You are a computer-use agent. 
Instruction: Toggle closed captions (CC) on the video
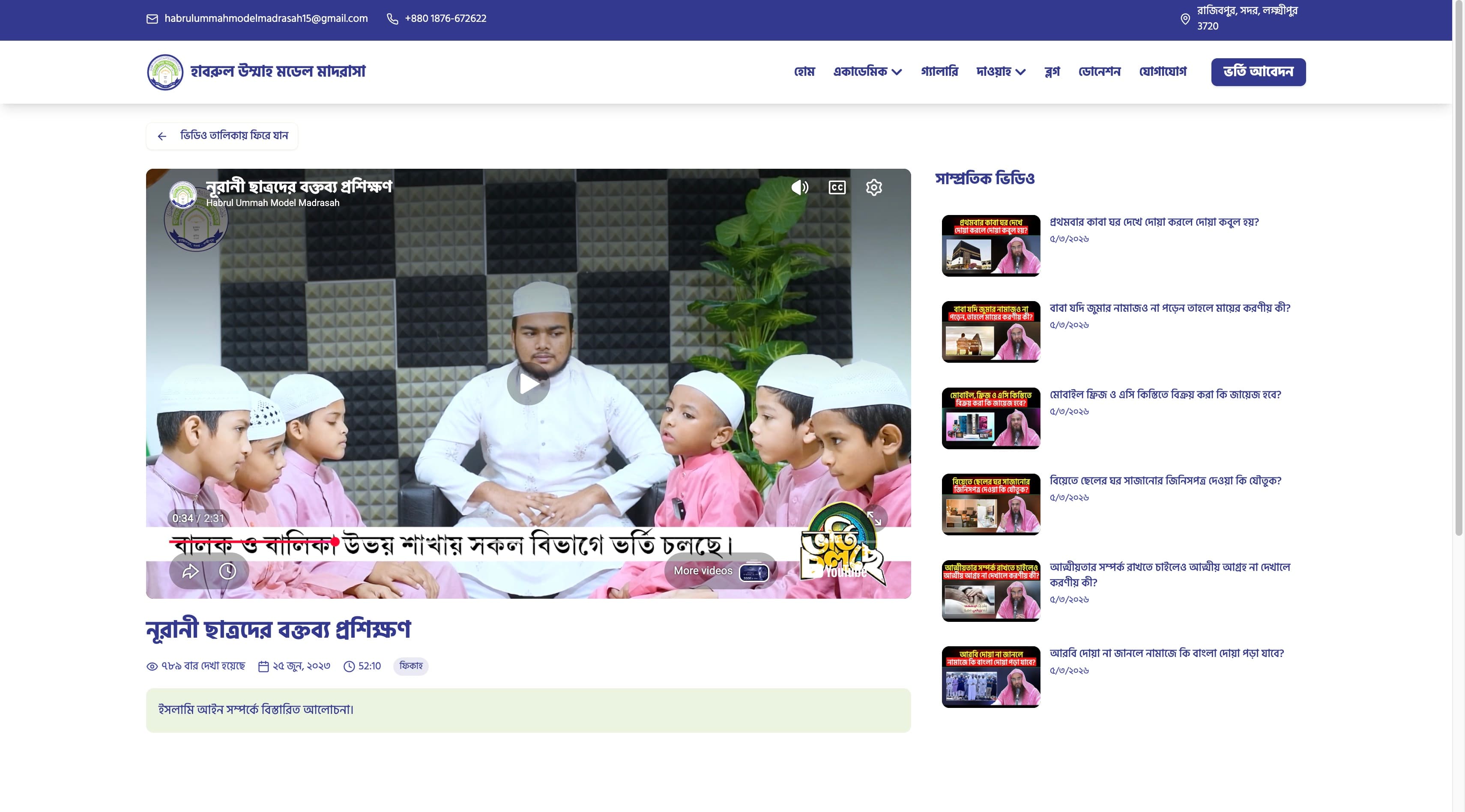(837, 187)
